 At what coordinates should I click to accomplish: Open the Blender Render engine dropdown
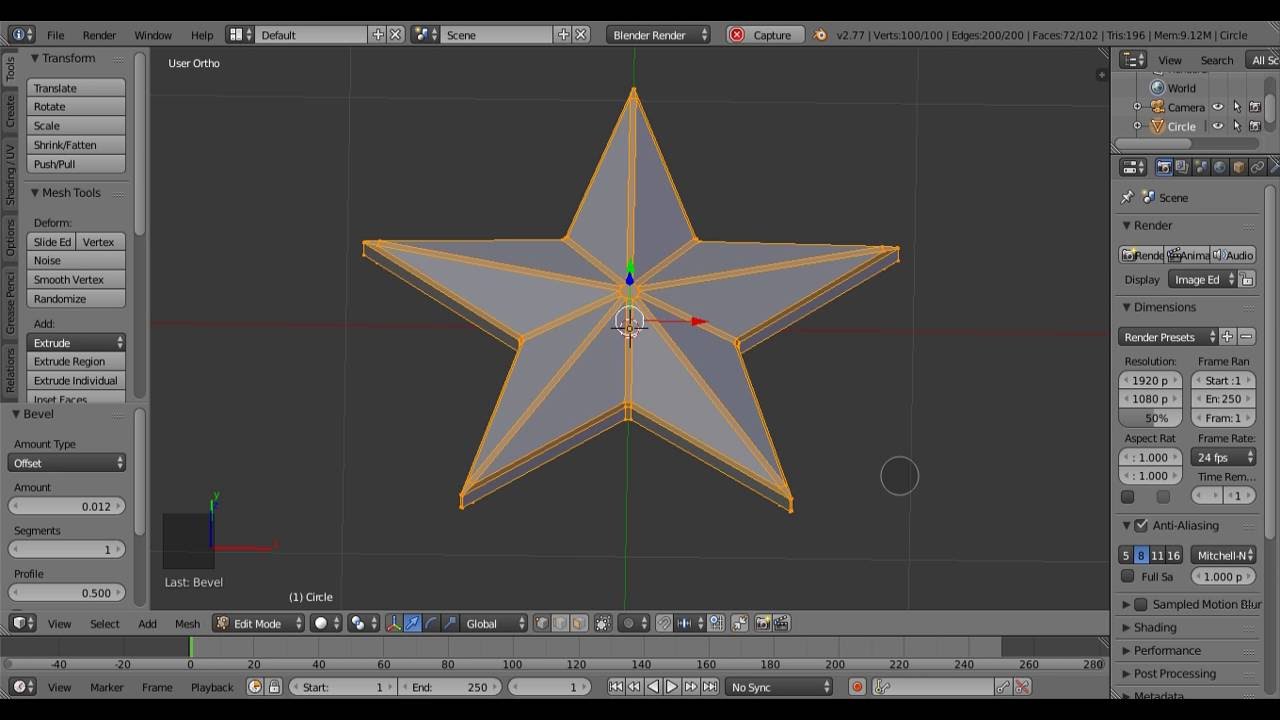[659, 34]
